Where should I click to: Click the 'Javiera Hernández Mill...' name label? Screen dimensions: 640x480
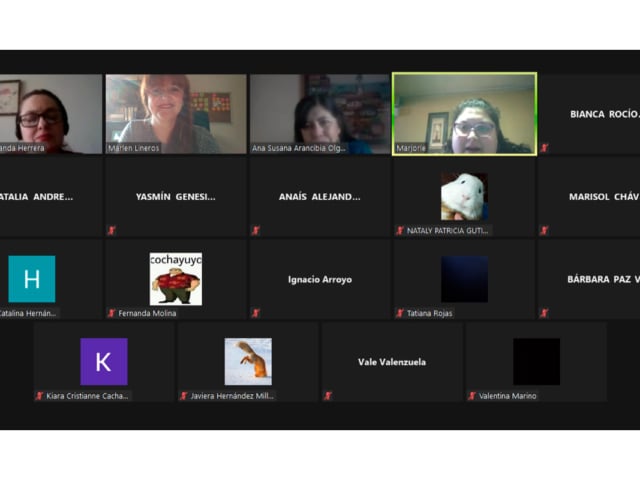coord(232,396)
